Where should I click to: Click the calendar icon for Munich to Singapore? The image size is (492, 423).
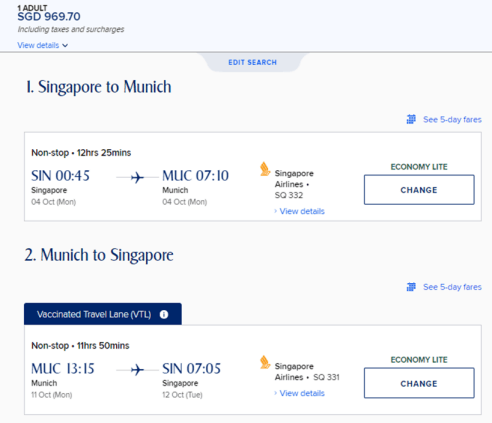tap(411, 287)
